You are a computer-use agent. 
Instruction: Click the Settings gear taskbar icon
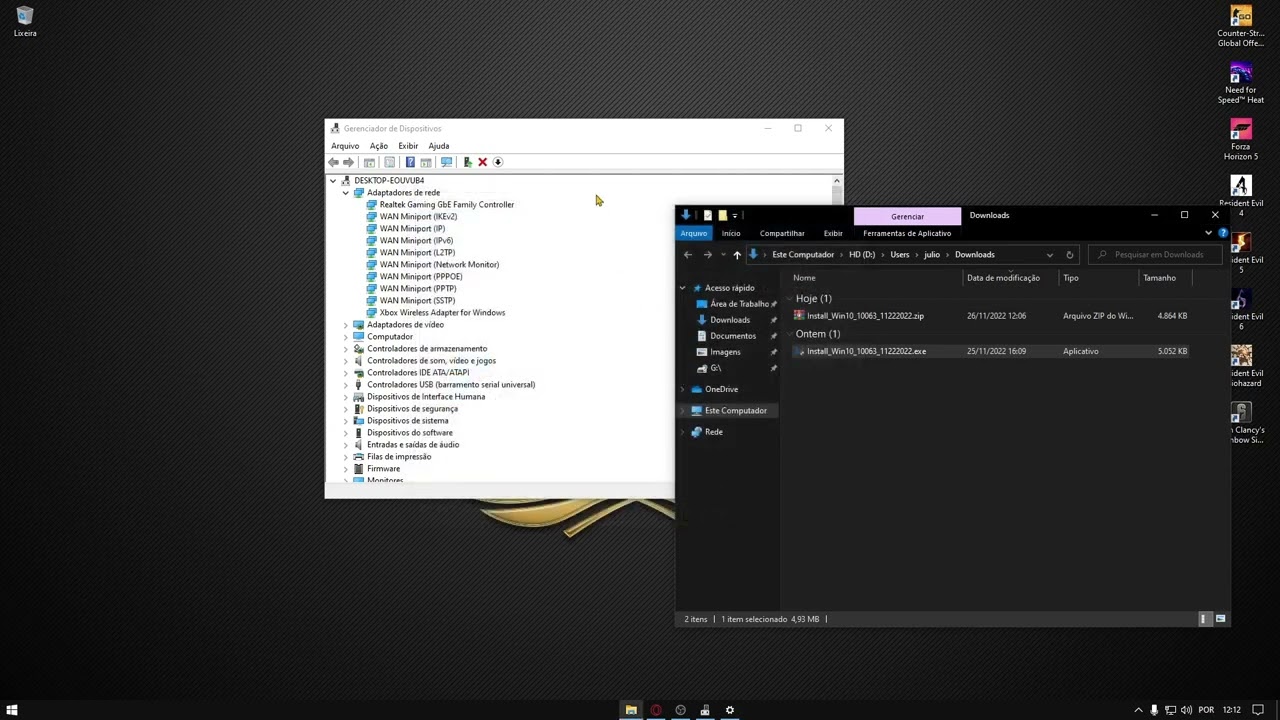pos(730,710)
